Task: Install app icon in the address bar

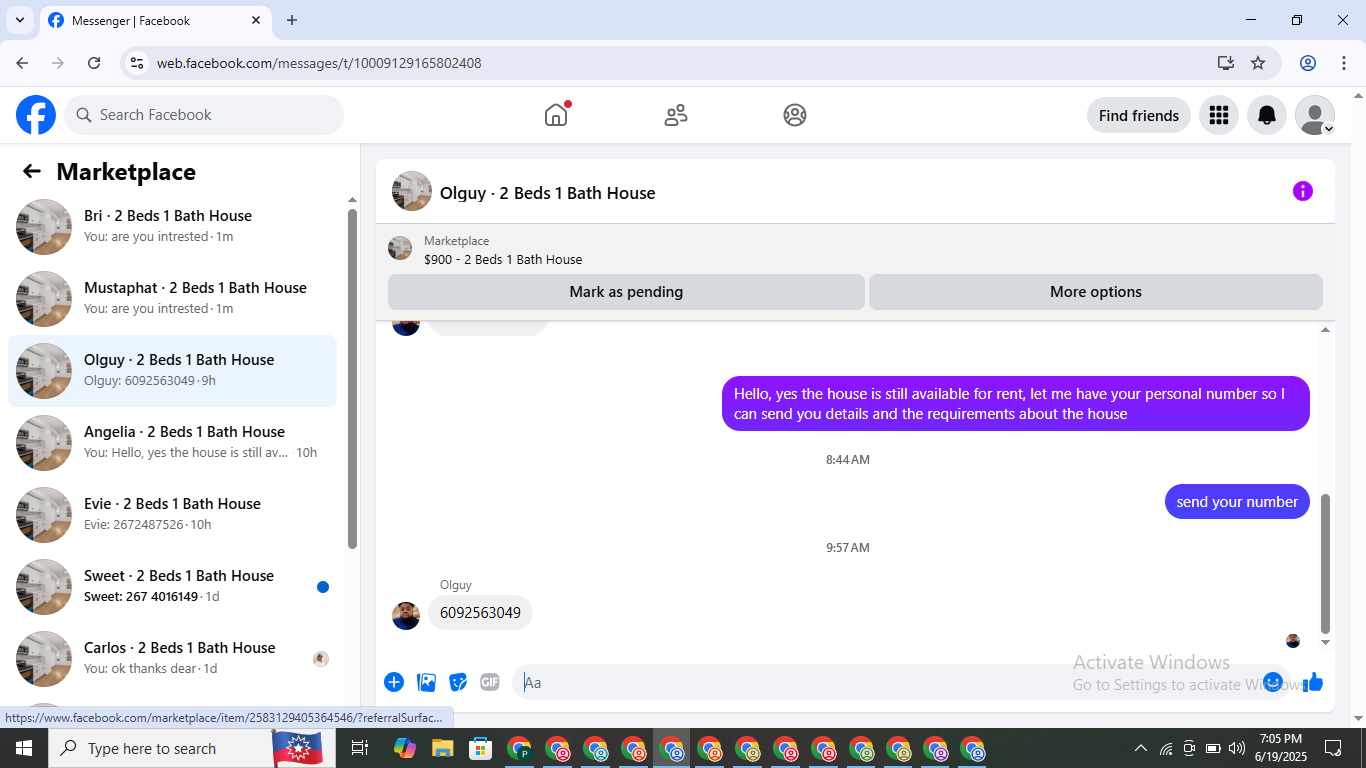Action: pyautogui.click(x=1226, y=63)
